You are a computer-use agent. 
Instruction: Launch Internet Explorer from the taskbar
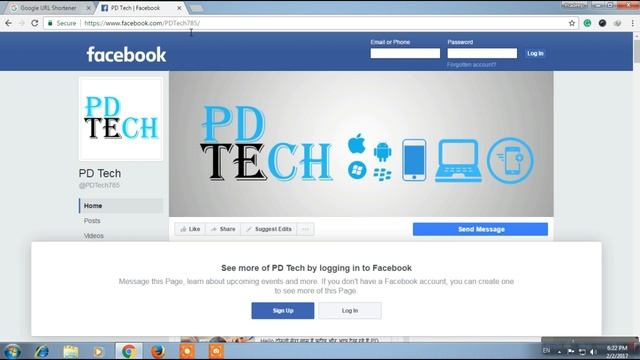(x=41, y=351)
